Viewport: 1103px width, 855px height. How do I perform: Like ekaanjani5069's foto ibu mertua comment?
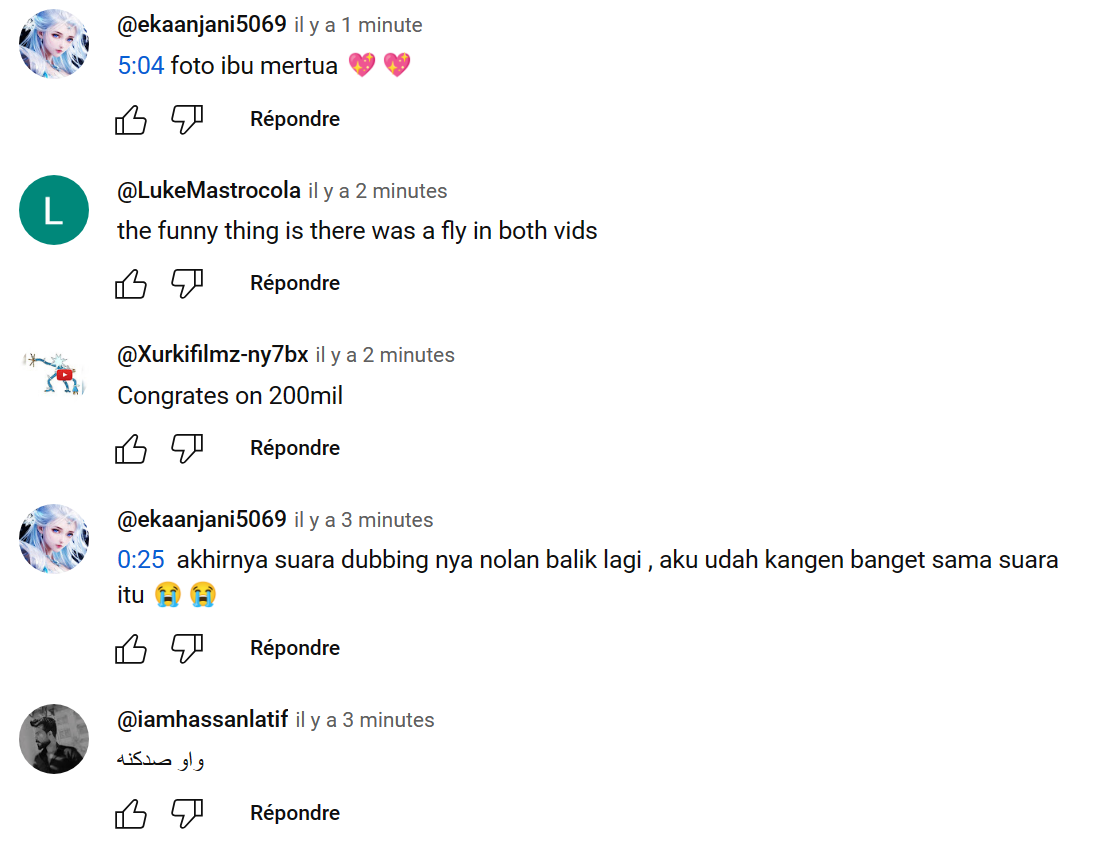[131, 120]
